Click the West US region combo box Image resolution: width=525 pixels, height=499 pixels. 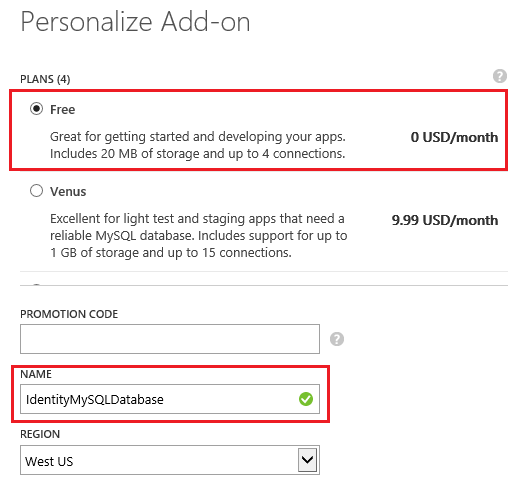tap(170, 460)
